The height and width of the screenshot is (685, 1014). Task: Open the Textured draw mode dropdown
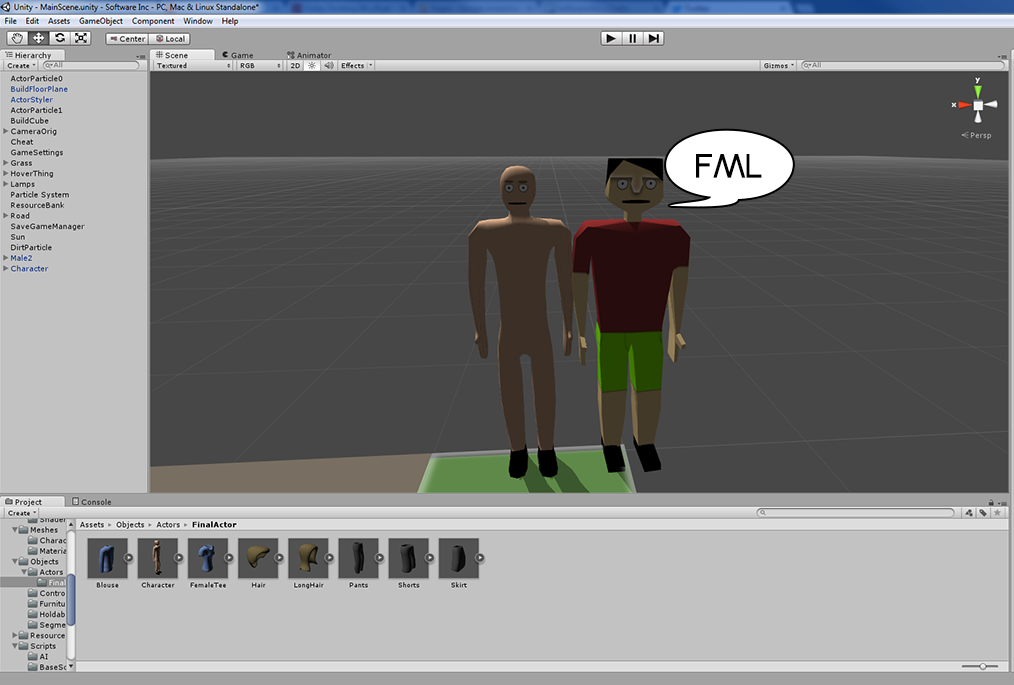tap(193, 65)
